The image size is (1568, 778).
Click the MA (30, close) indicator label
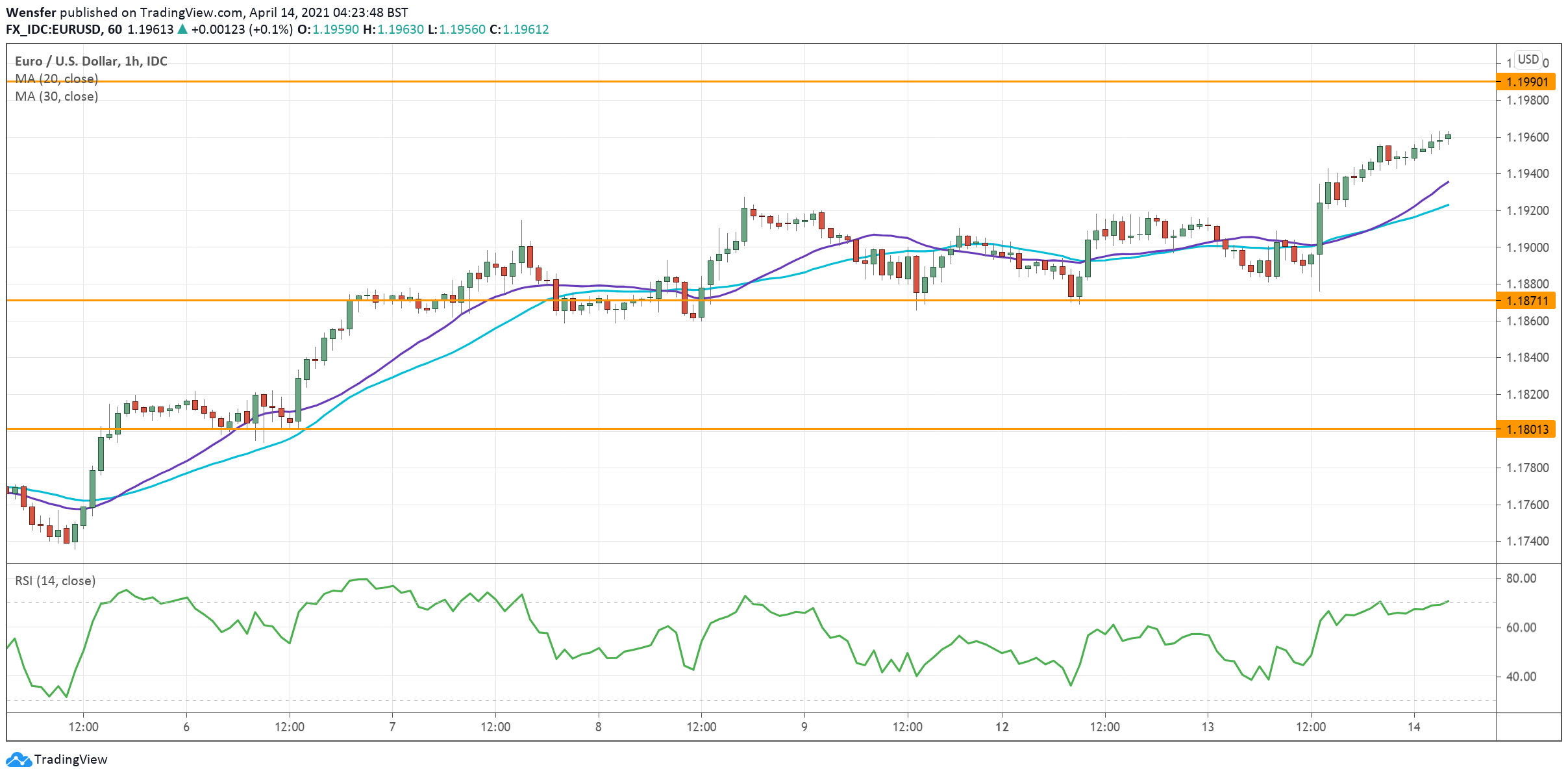tap(55, 97)
